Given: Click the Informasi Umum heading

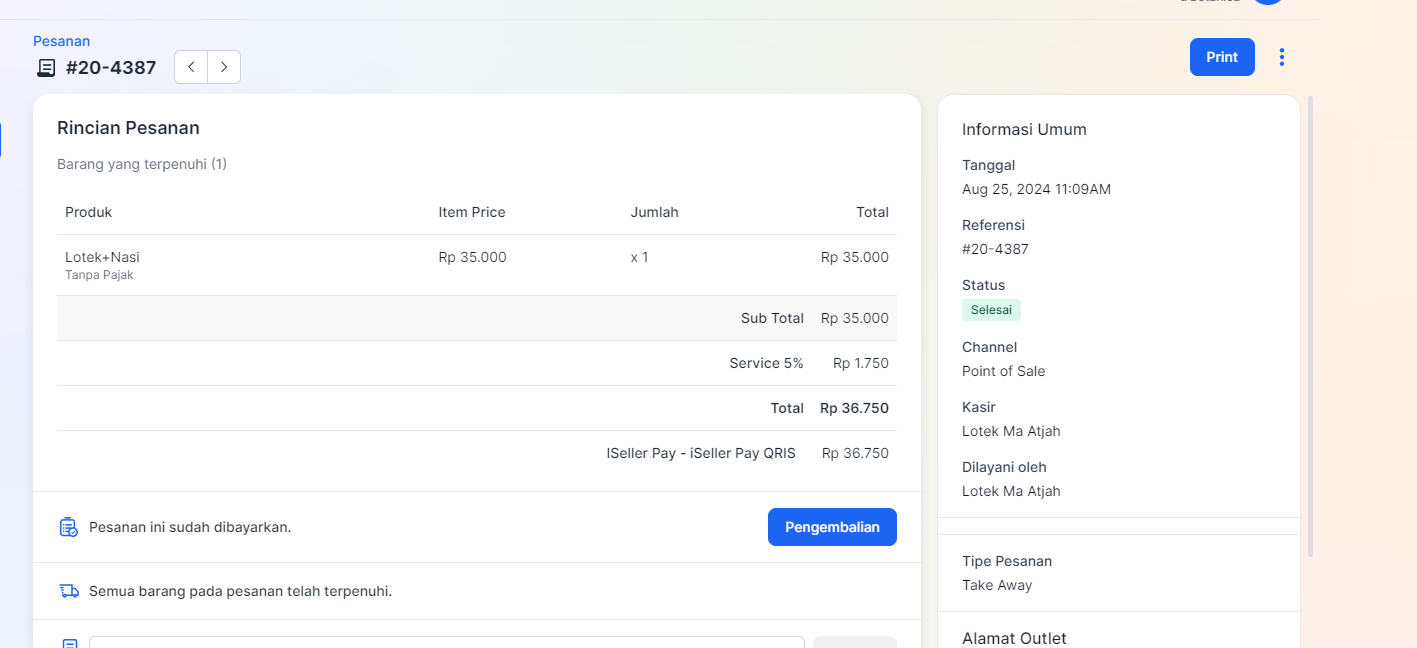Looking at the screenshot, I should click(x=1024, y=129).
